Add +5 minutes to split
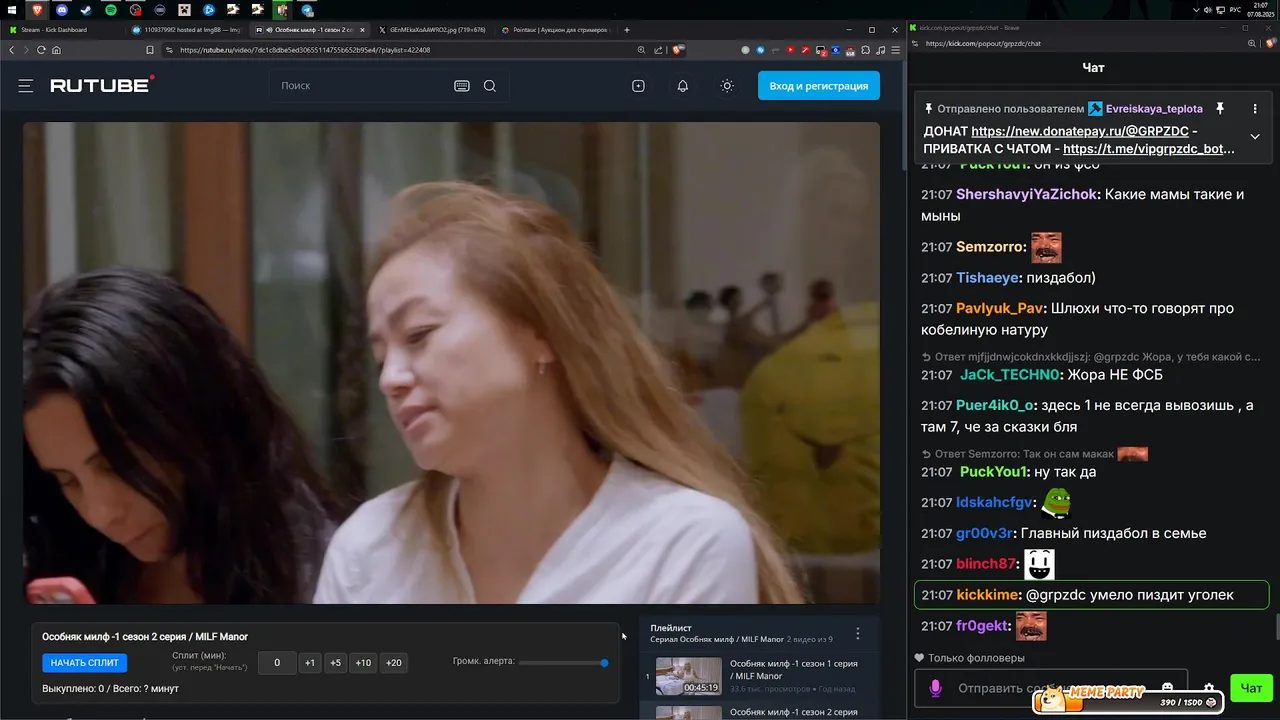The height and width of the screenshot is (720, 1280). pos(335,663)
